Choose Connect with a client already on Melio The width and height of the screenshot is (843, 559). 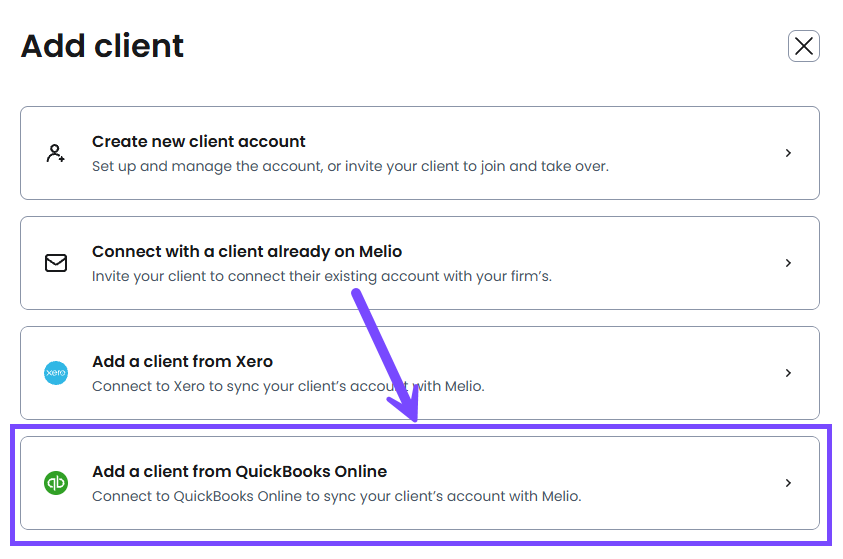(247, 251)
